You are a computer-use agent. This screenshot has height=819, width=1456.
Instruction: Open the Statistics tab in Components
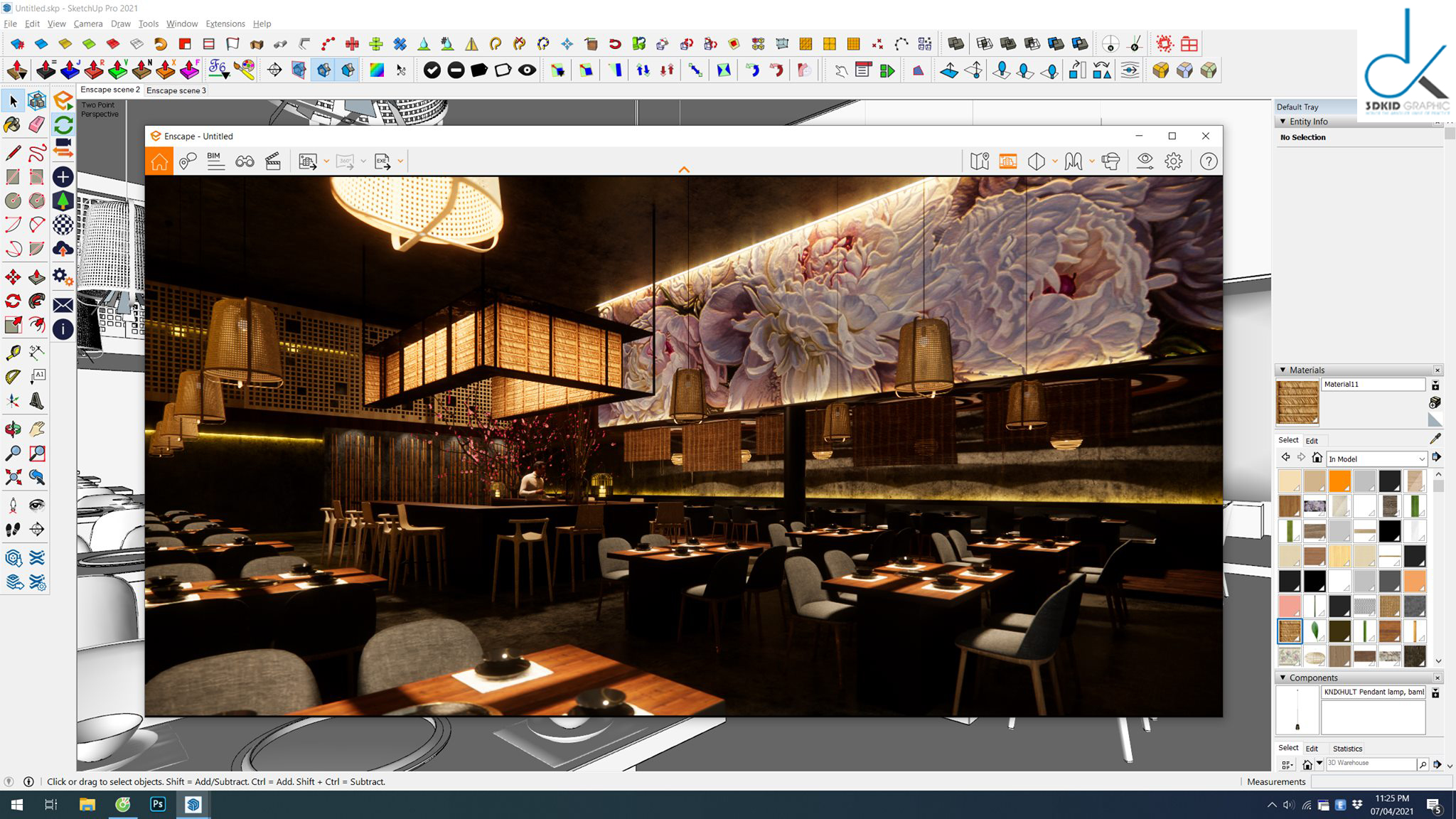[1347, 748]
